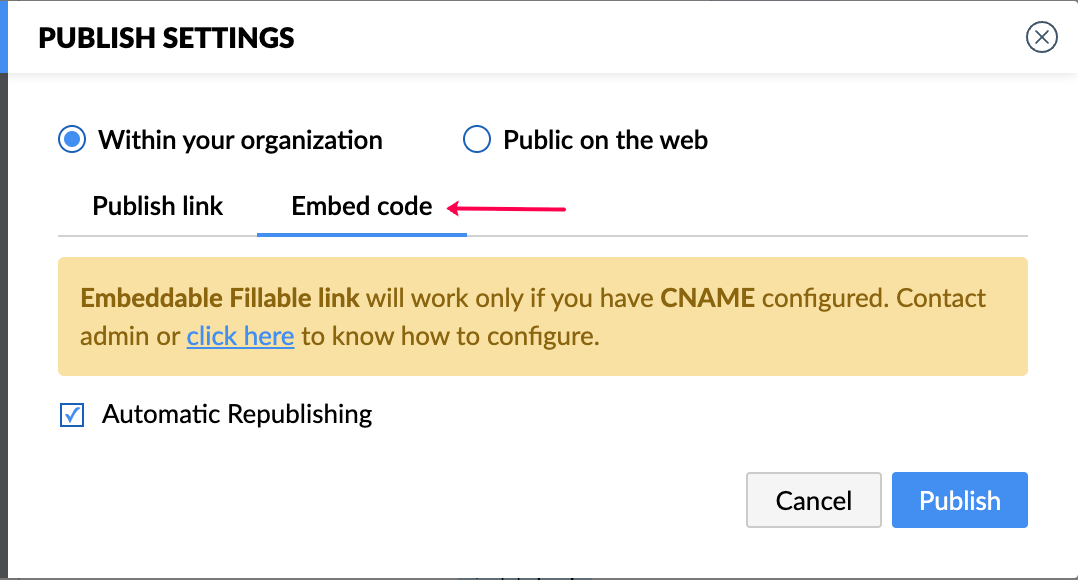Hit the blue Publish button
Screen dimensions: 1078x580
(x=960, y=500)
